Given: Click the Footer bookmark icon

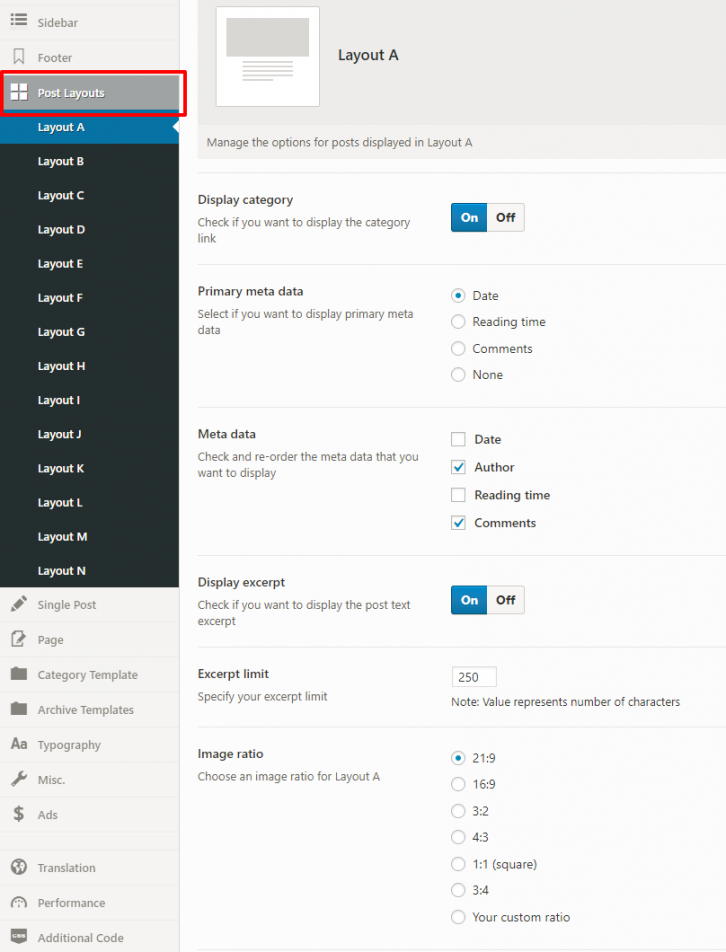Looking at the screenshot, I should [19, 57].
